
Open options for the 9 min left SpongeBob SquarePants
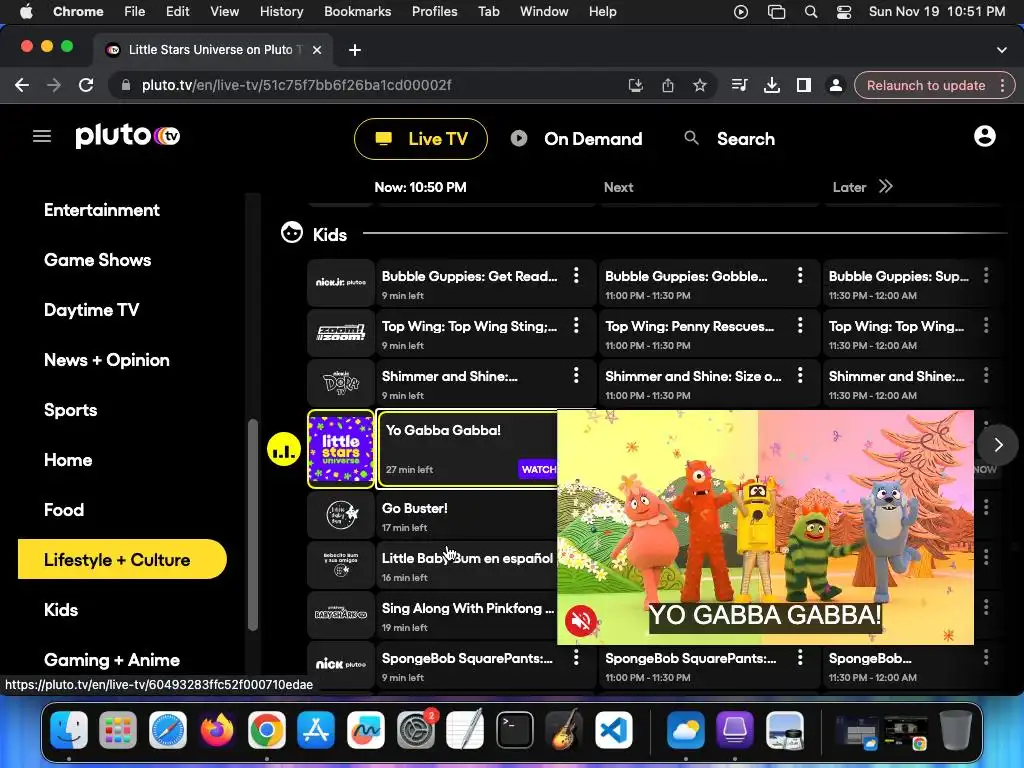(576, 658)
